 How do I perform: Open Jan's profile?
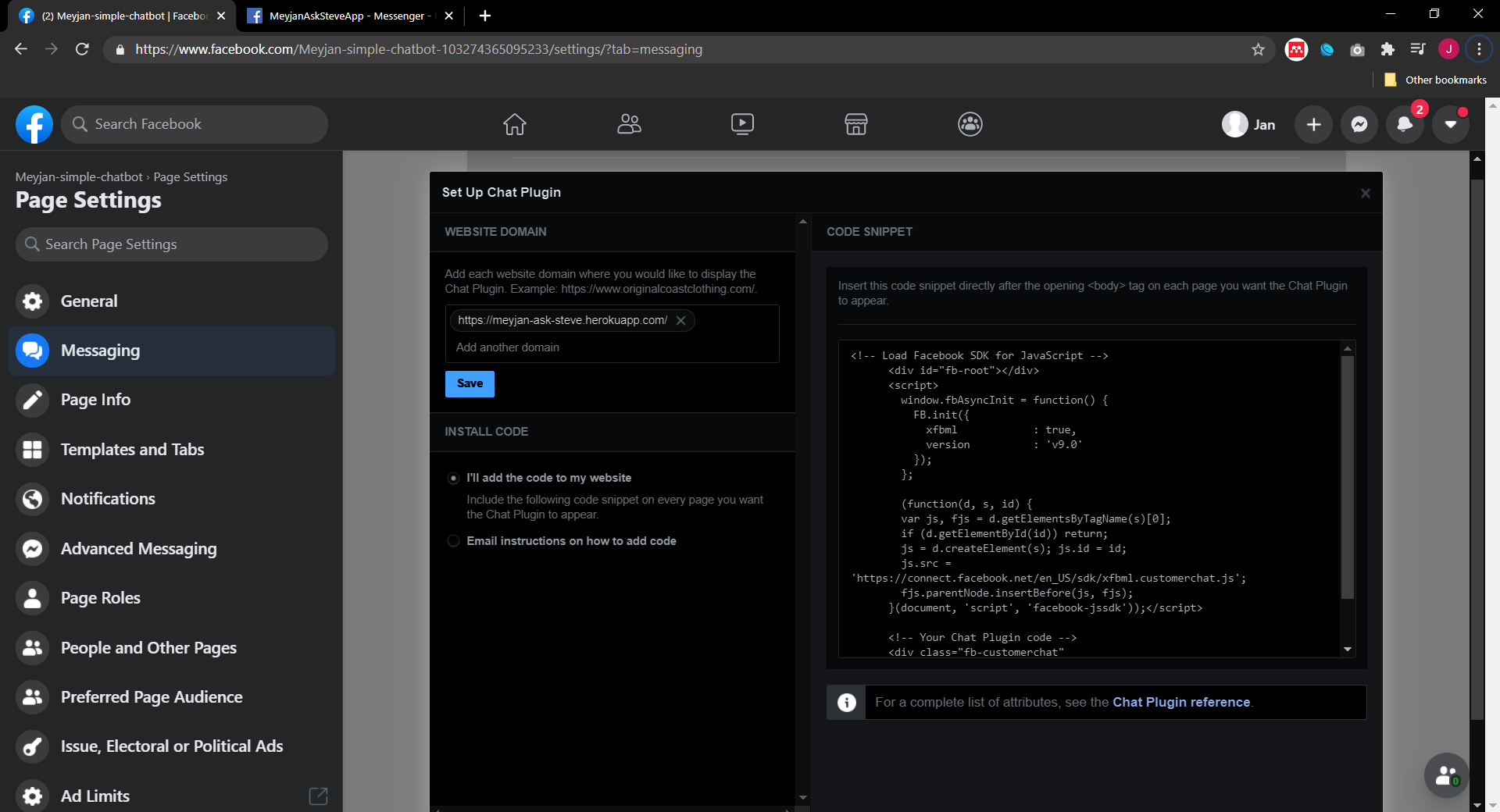pyautogui.click(x=1249, y=125)
